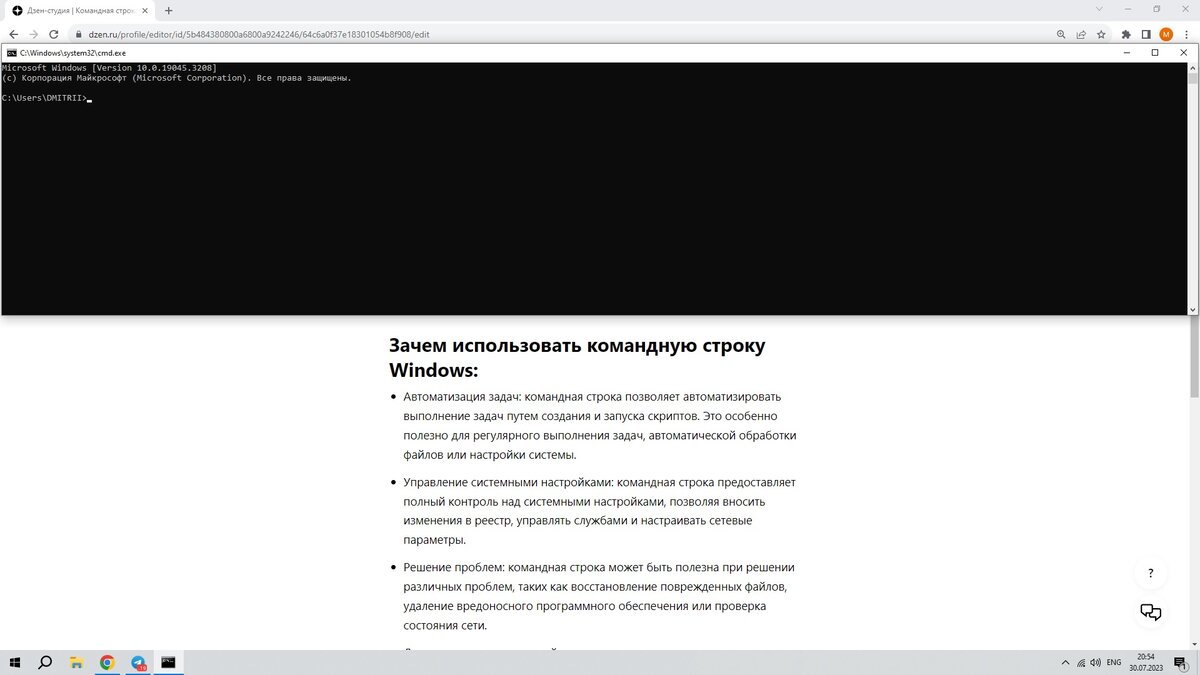The image size is (1200, 675).
Task: Close the Дзен-студия tab
Action: 146,10
